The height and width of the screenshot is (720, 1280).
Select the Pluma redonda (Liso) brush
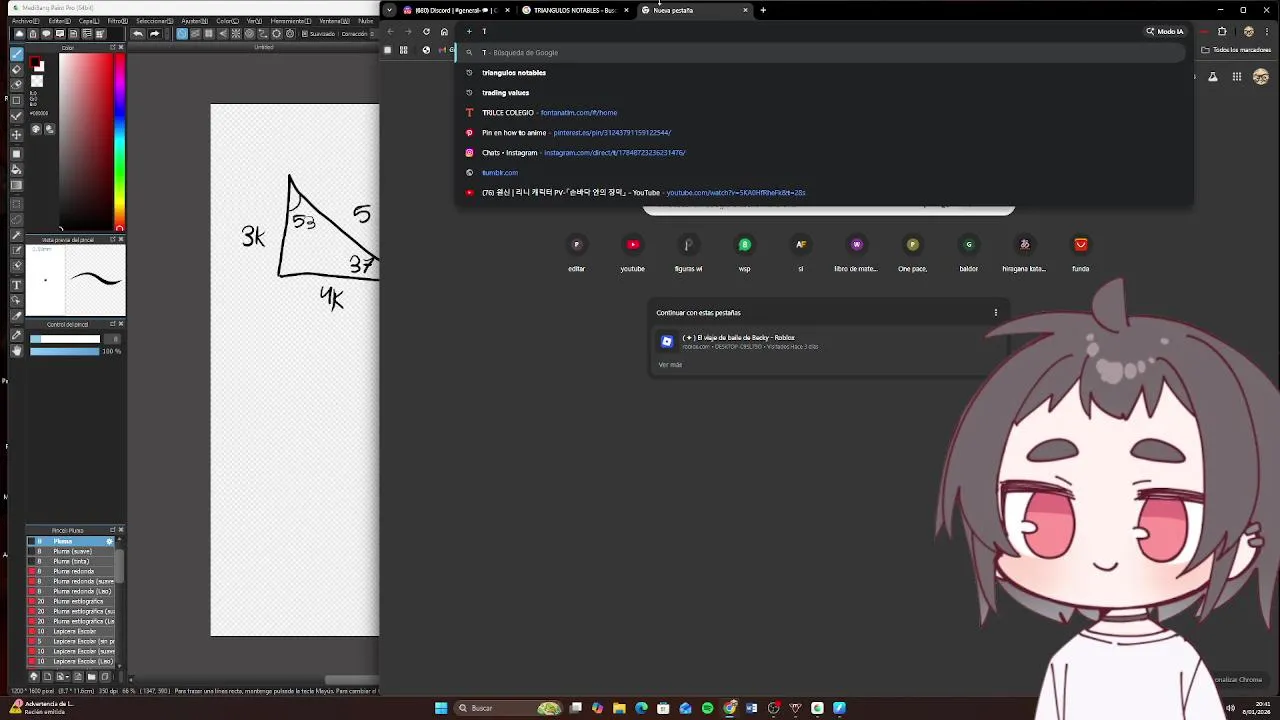point(71,591)
